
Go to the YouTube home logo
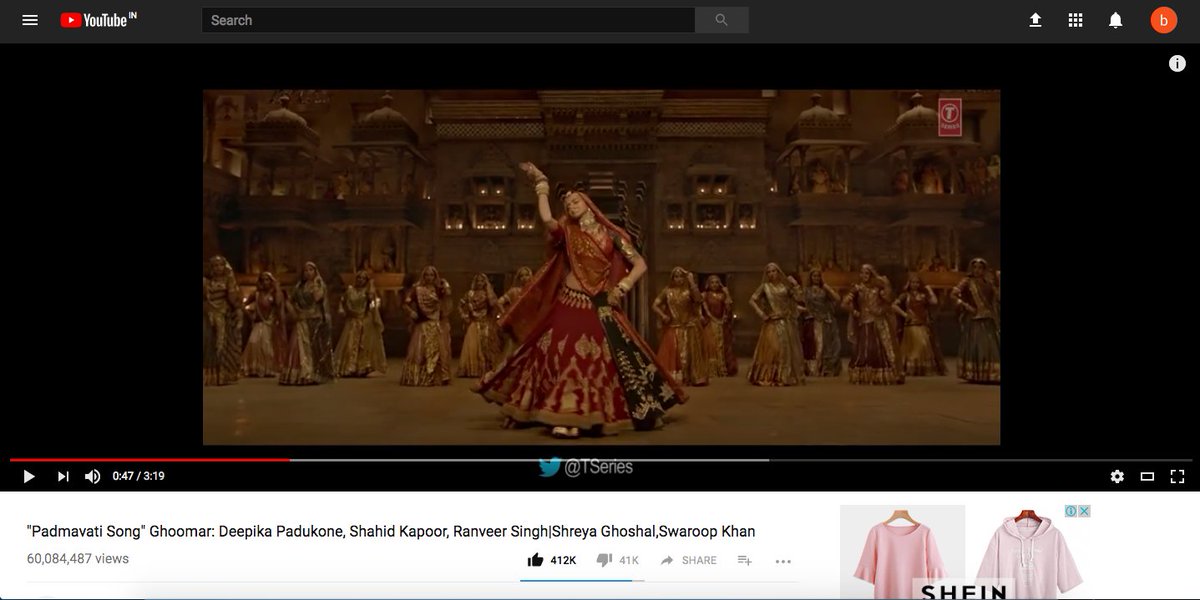(x=98, y=20)
